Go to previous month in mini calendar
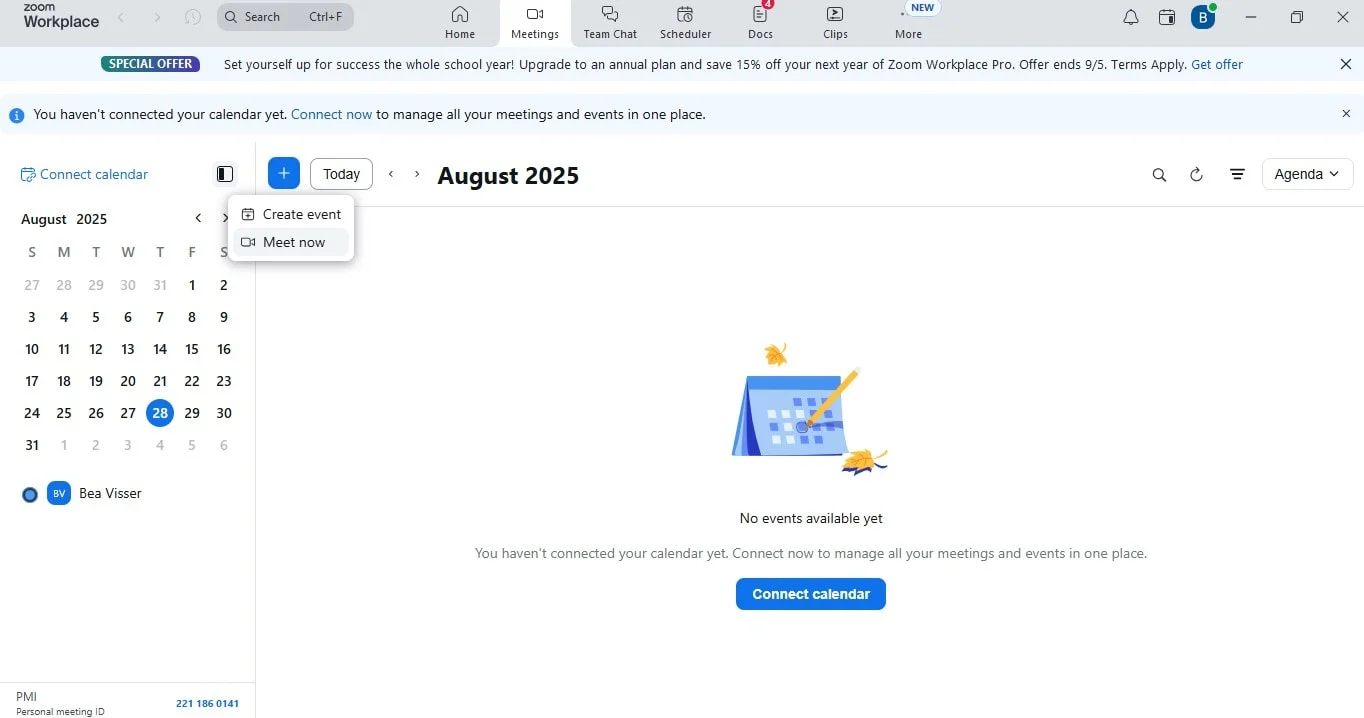The image size is (1364, 718). tap(198, 218)
